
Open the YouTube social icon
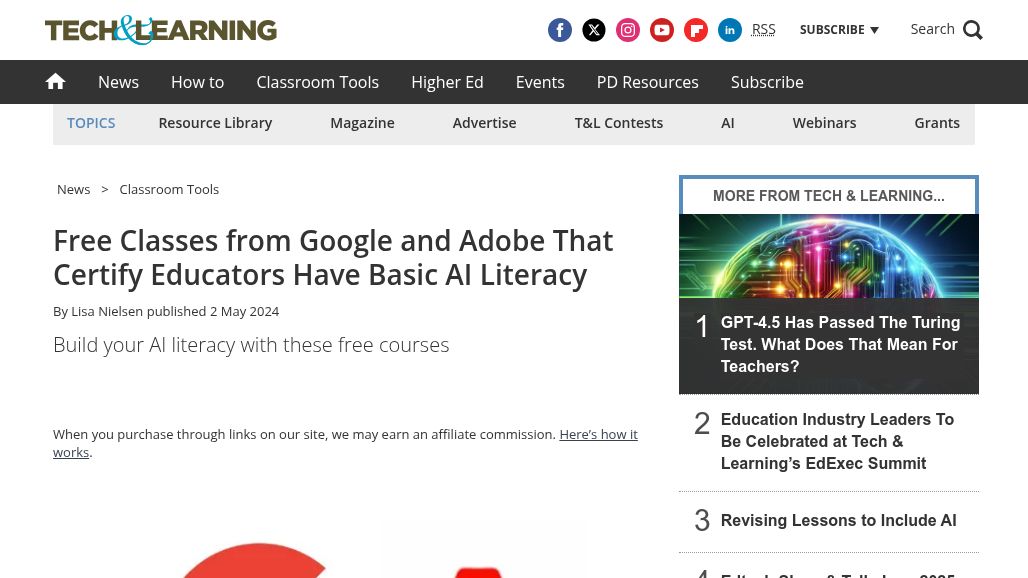[662, 30]
